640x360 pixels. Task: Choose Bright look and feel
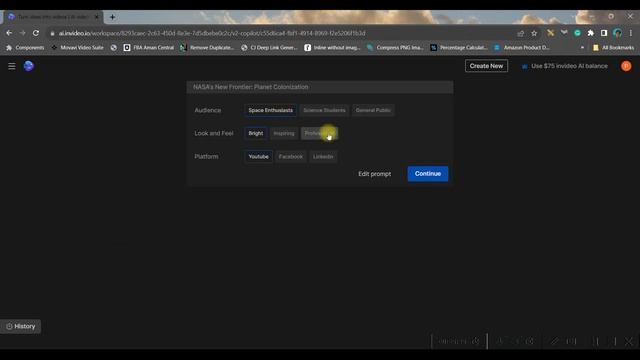click(256, 133)
